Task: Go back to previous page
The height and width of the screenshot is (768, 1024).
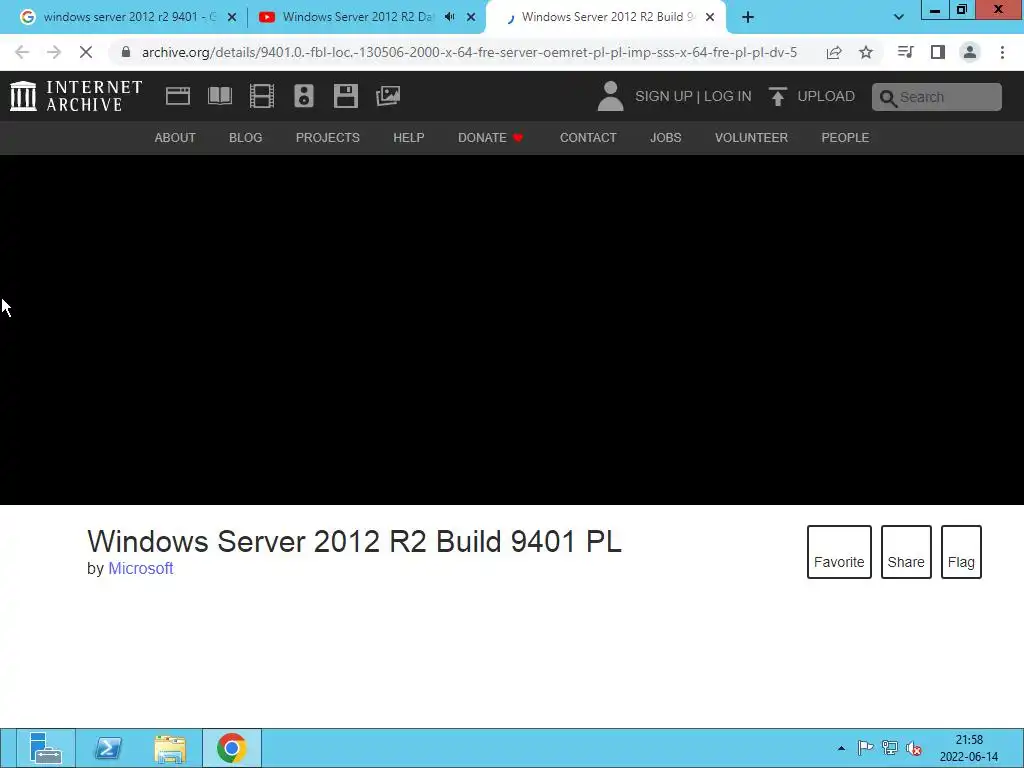Action: pos(22,52)
